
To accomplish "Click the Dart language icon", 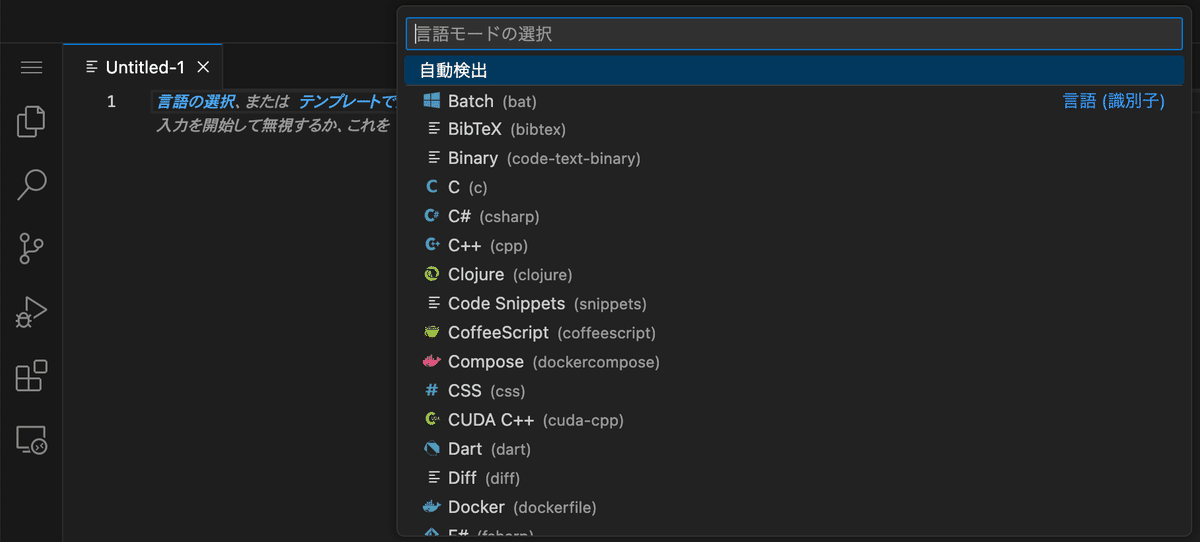I will [x=432, y=448].
